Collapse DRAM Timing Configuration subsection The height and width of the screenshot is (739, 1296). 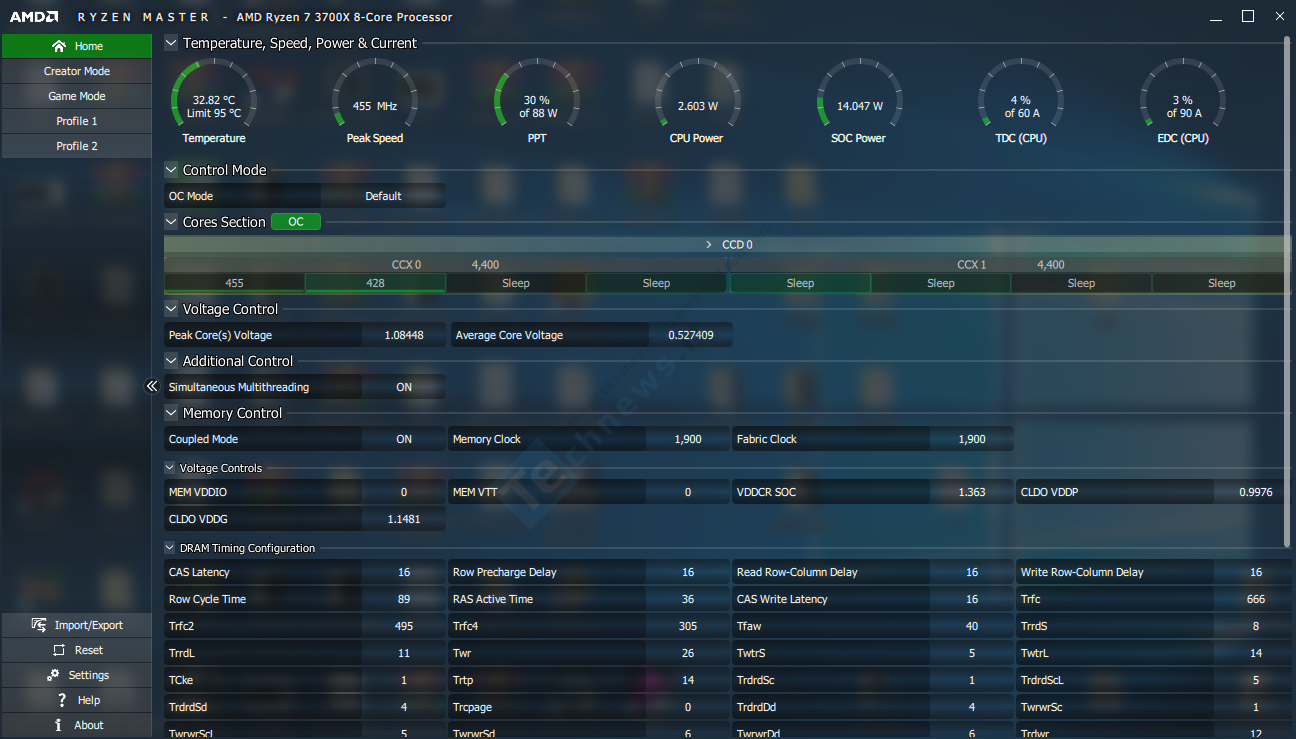[169, 548]
